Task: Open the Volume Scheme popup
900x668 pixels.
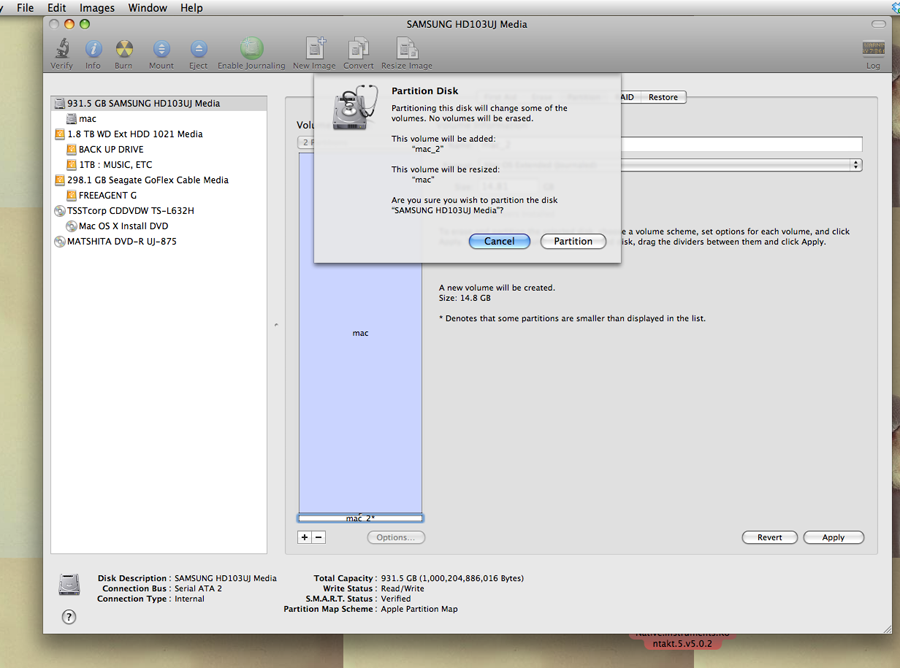Action: click(x=305, y=142)
